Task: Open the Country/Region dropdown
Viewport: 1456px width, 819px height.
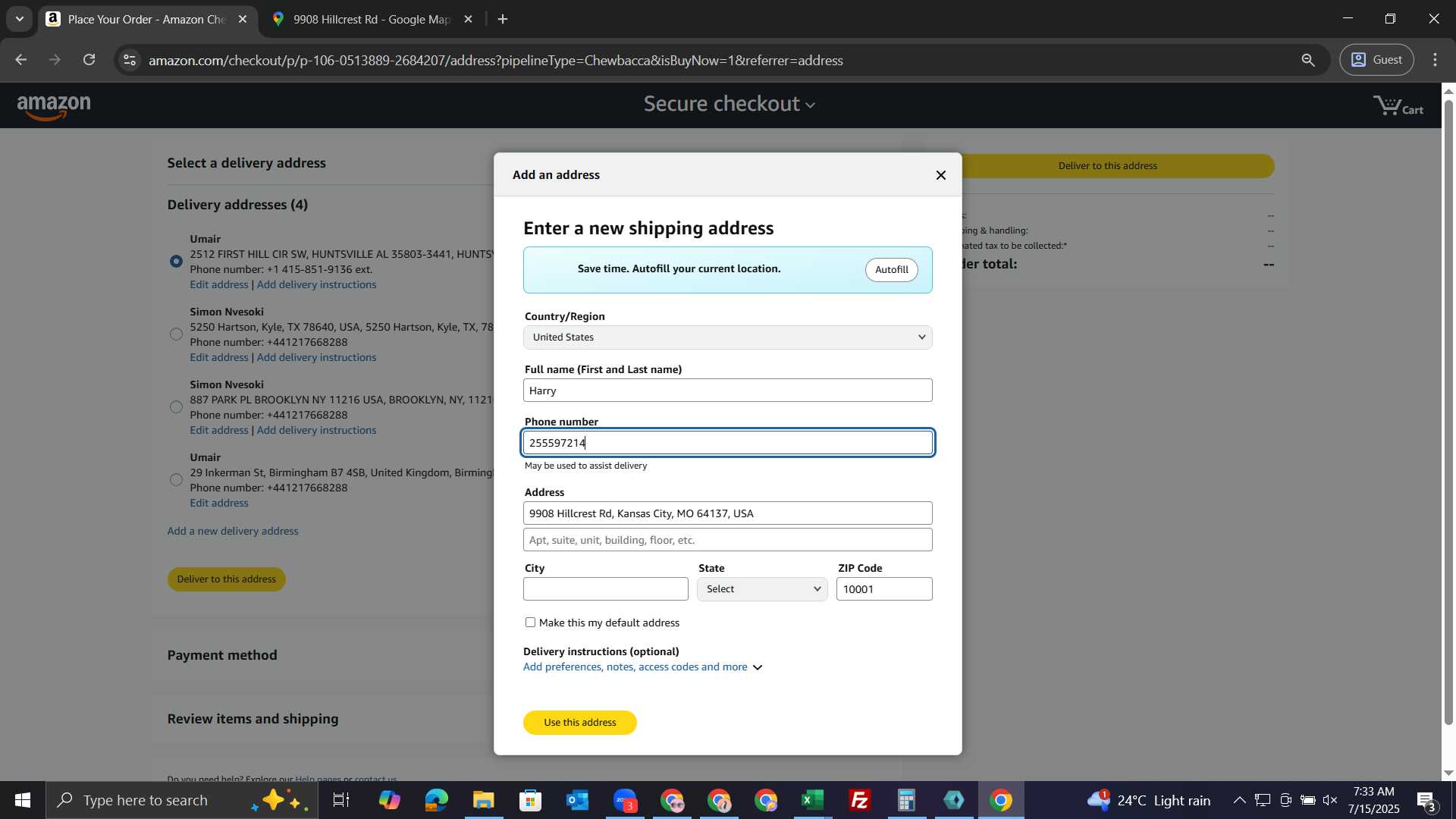Action: (x=727, y=337)
